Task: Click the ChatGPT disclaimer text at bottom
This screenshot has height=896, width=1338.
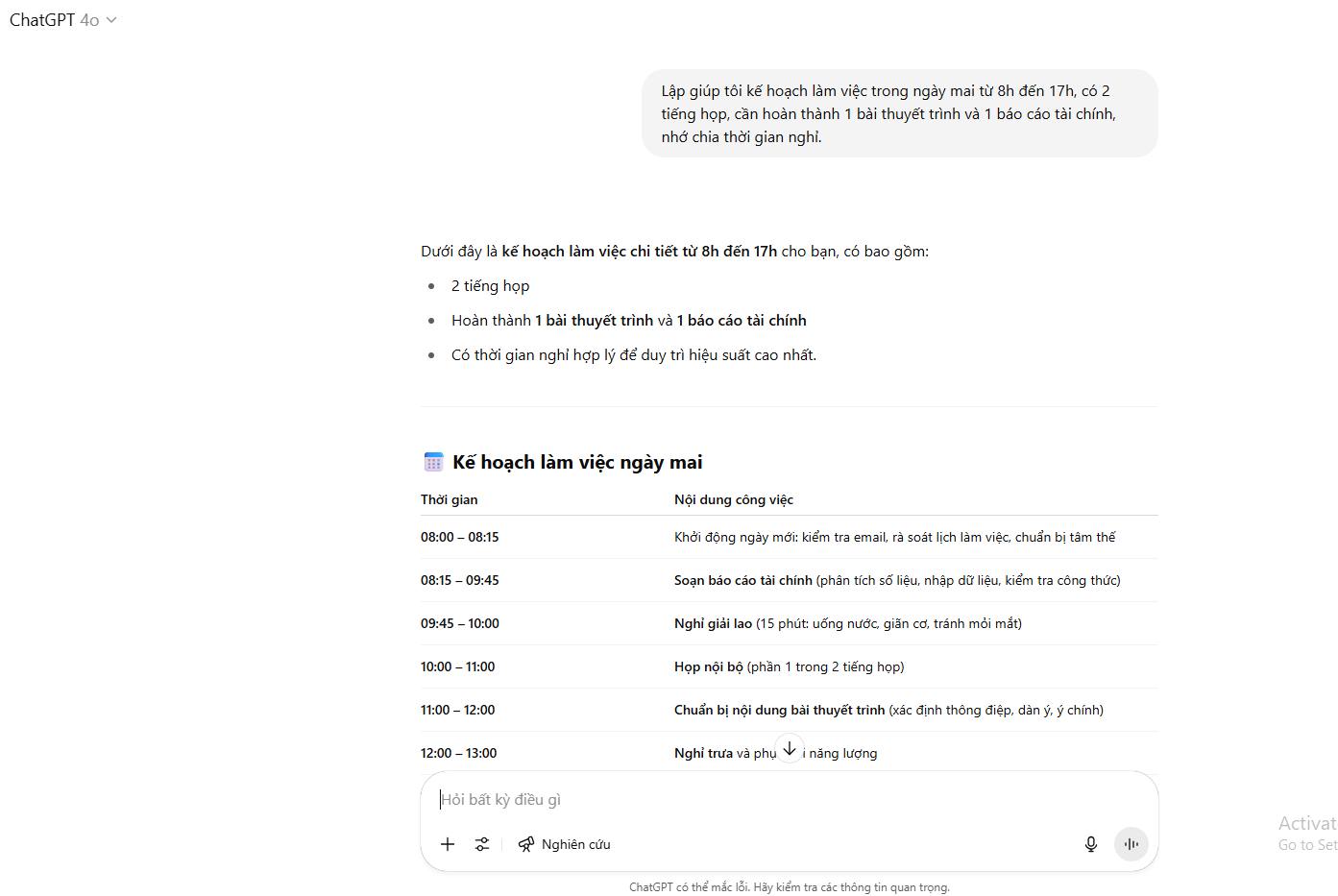Action: tap(790, 887)
